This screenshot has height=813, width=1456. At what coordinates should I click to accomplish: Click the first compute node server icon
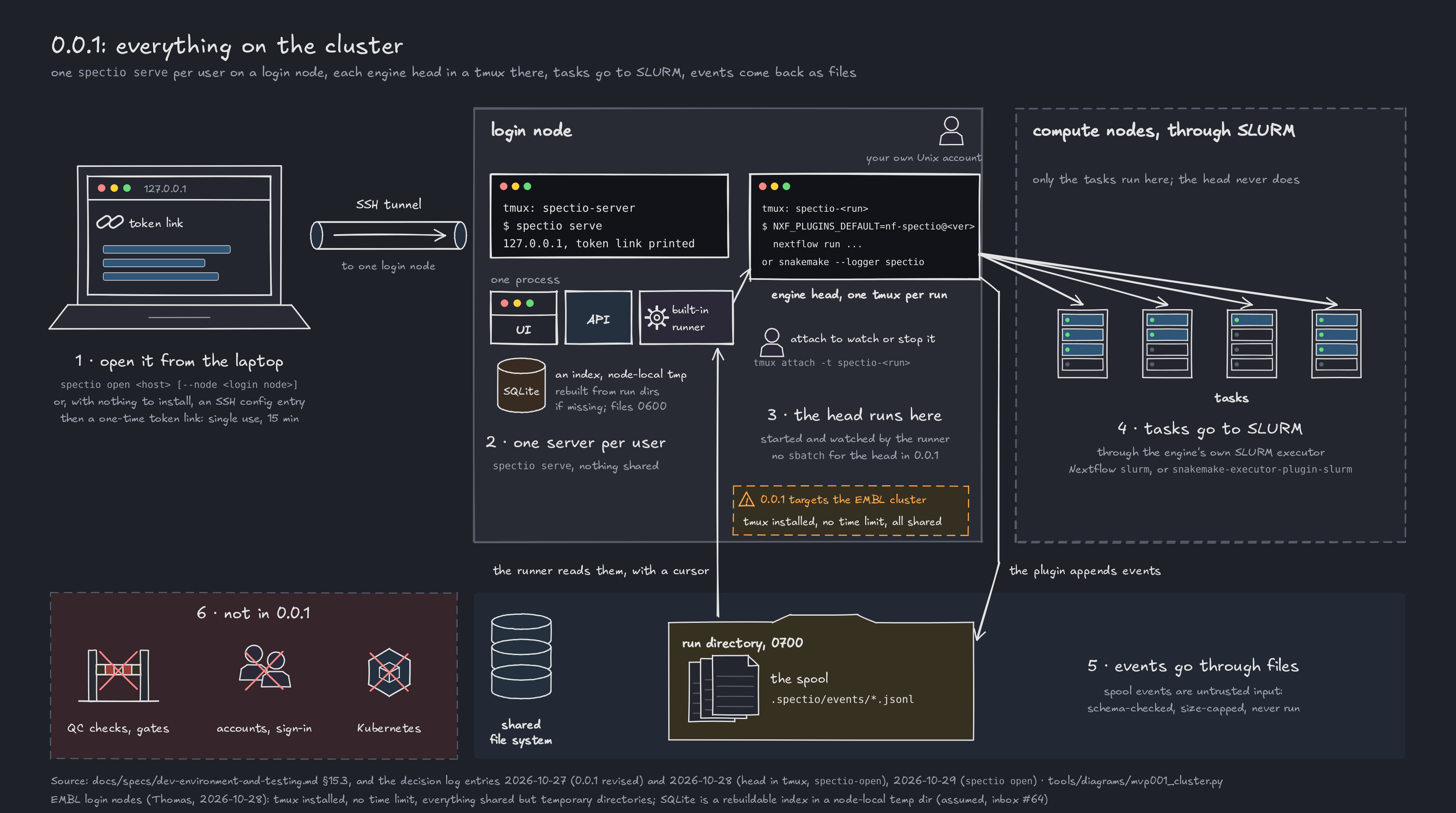click(1082, 343)
